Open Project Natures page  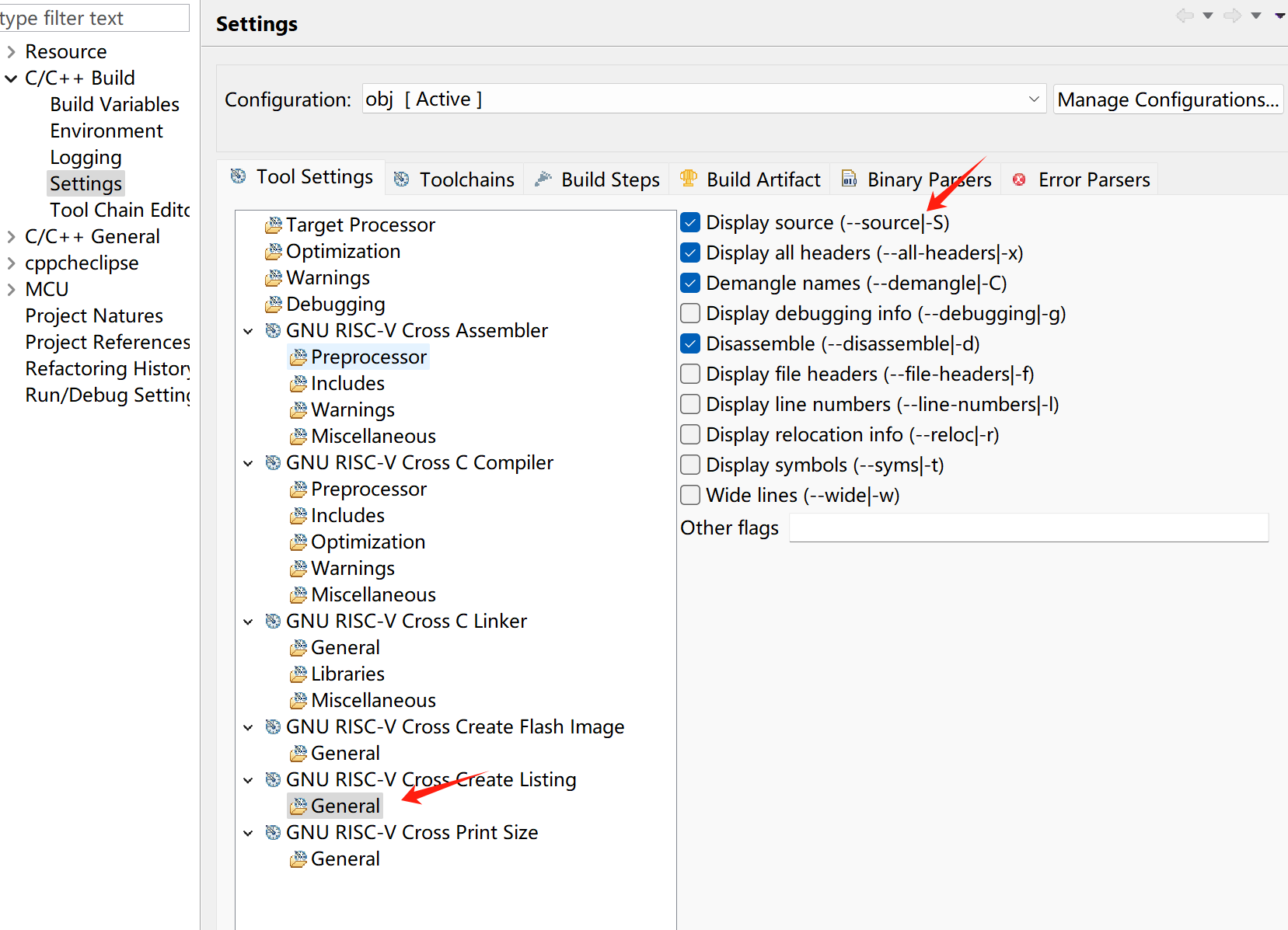[x=94, y=316]
